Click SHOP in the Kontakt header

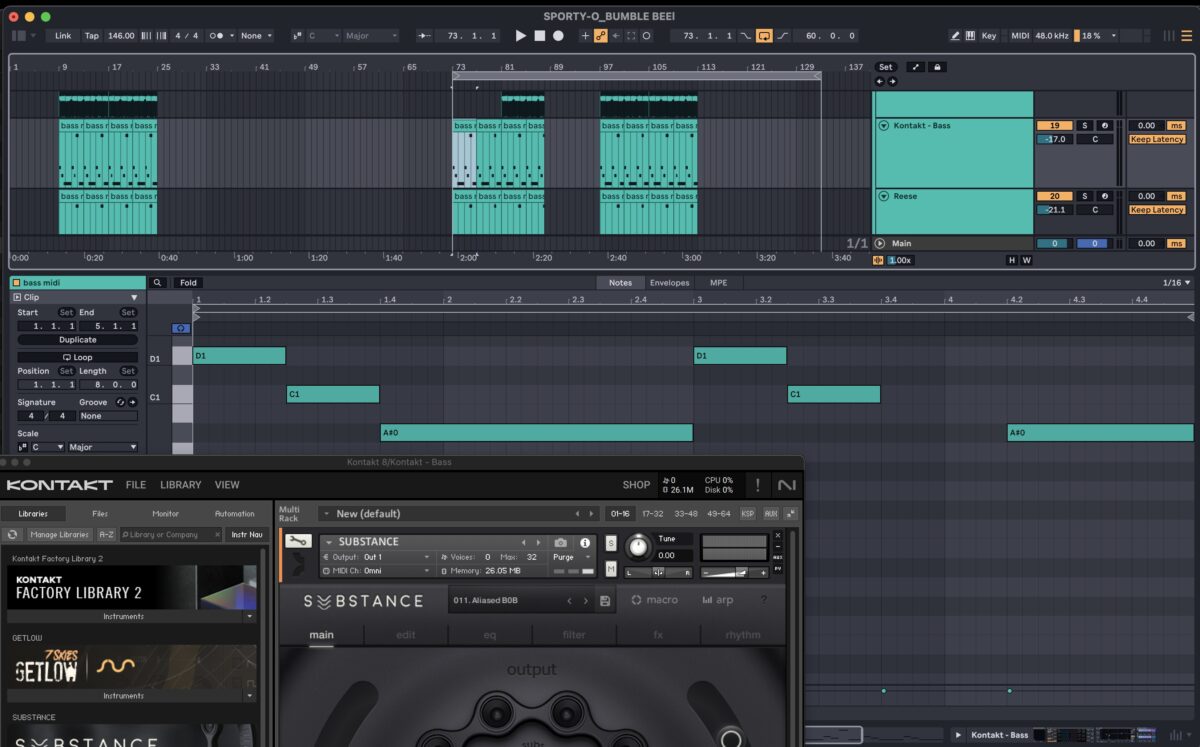(x=636, y=485)
